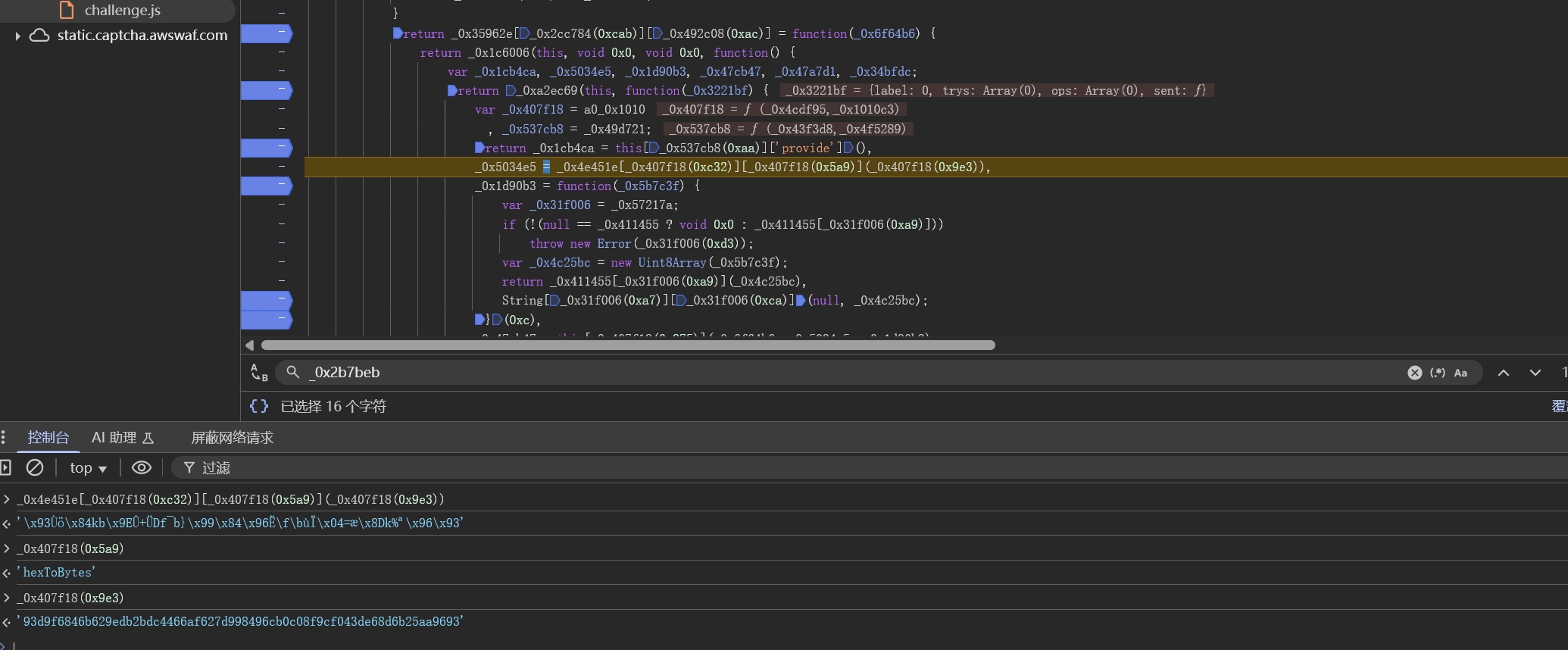This screenshot has width=1568, height=650.
Task: Toggle regular expression search (.*)
Action: (1437, 372)
